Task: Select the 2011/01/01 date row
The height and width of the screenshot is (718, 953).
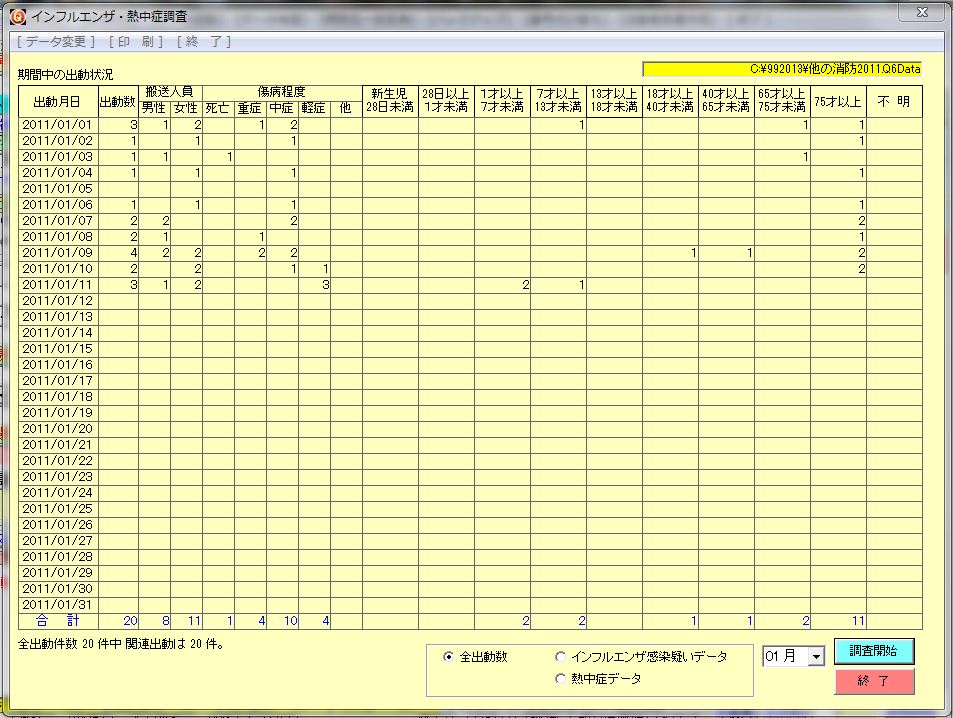Action: [57, 125]
